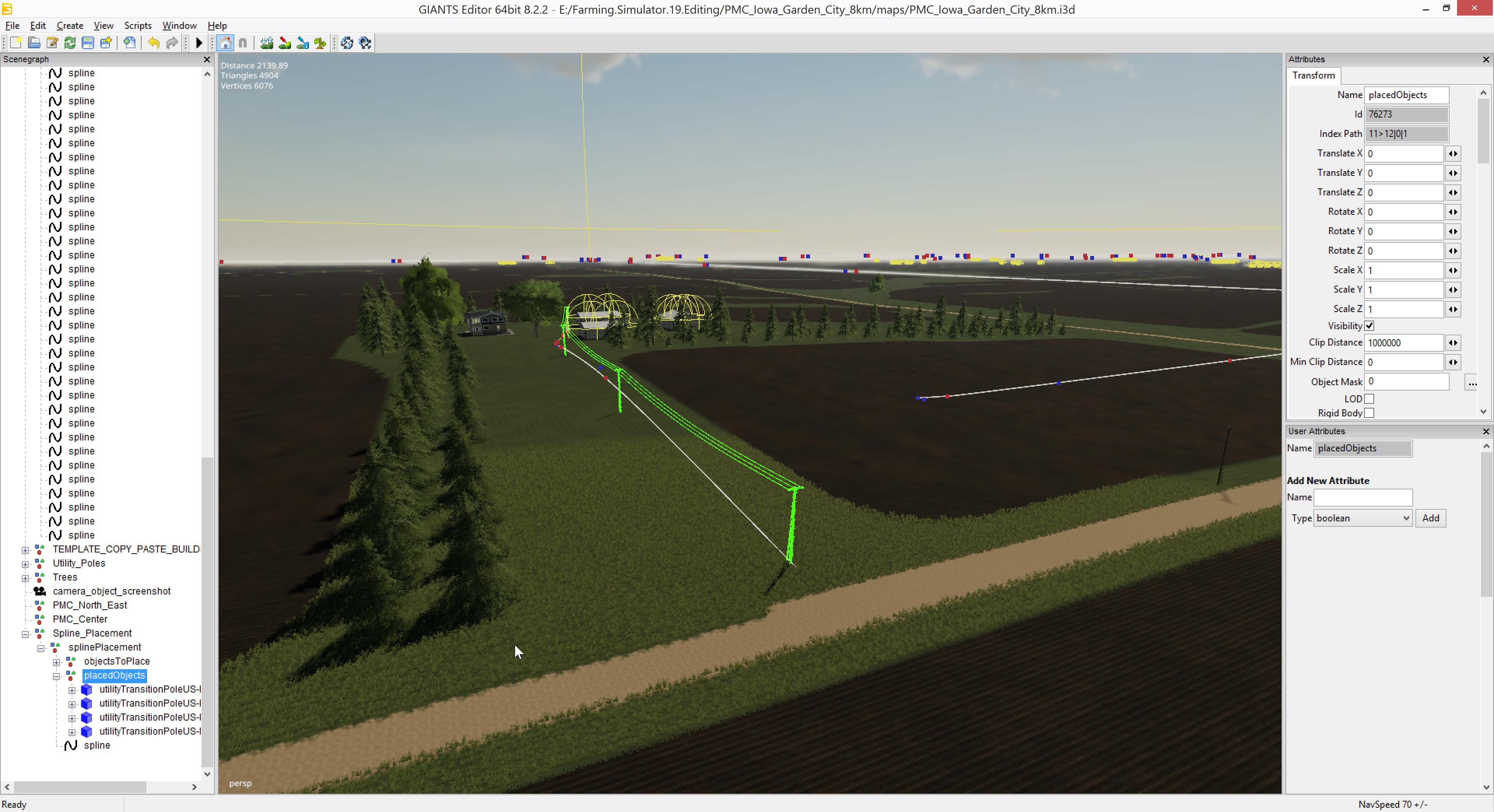This screenshot has height=812, width=1494.
Task: Click the New scene toolbar icon
Action: (x=16, y=43)
